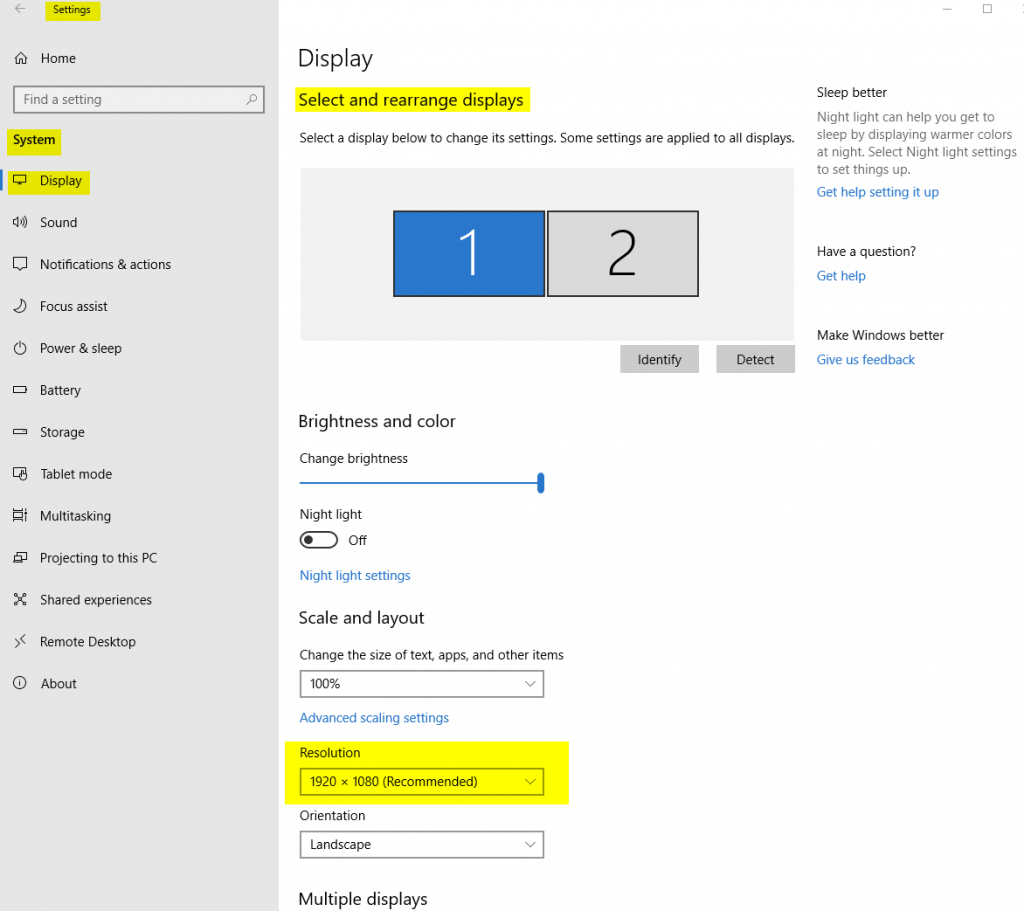
Task: Select the Multitasking settings page
Action: tap(75, 517)
